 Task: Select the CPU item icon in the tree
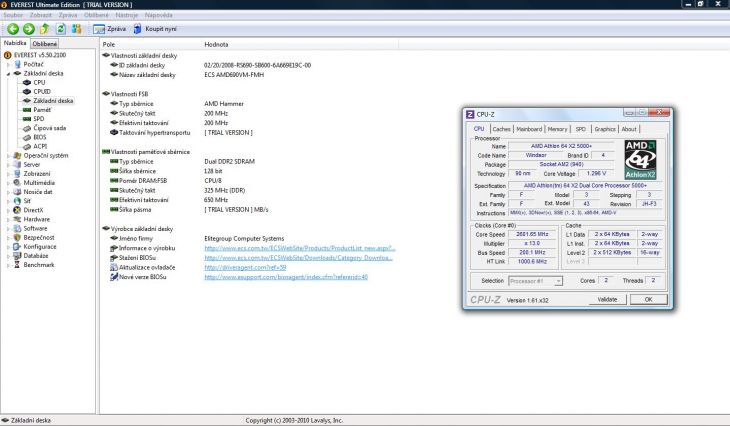pyautogui.click(x=27, y=82)
